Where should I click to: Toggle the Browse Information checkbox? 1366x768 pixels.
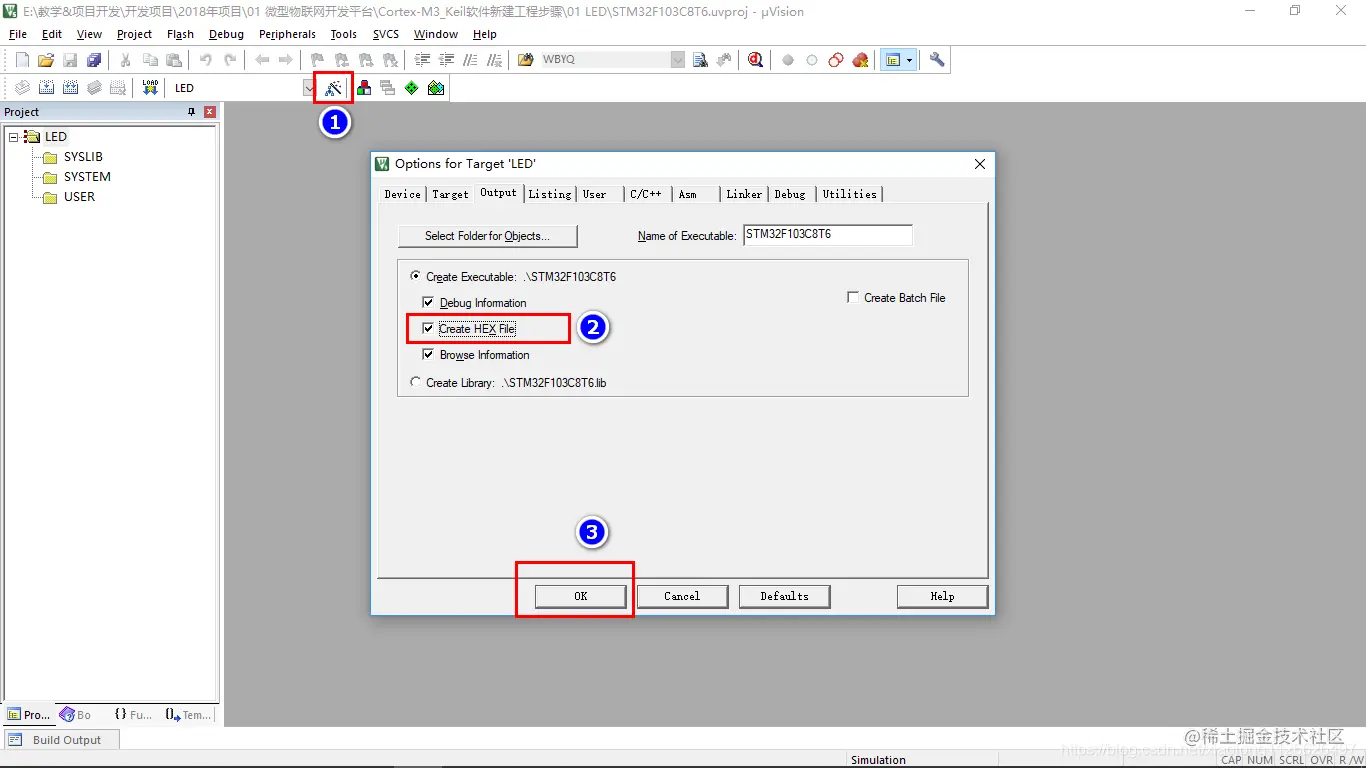428,355
